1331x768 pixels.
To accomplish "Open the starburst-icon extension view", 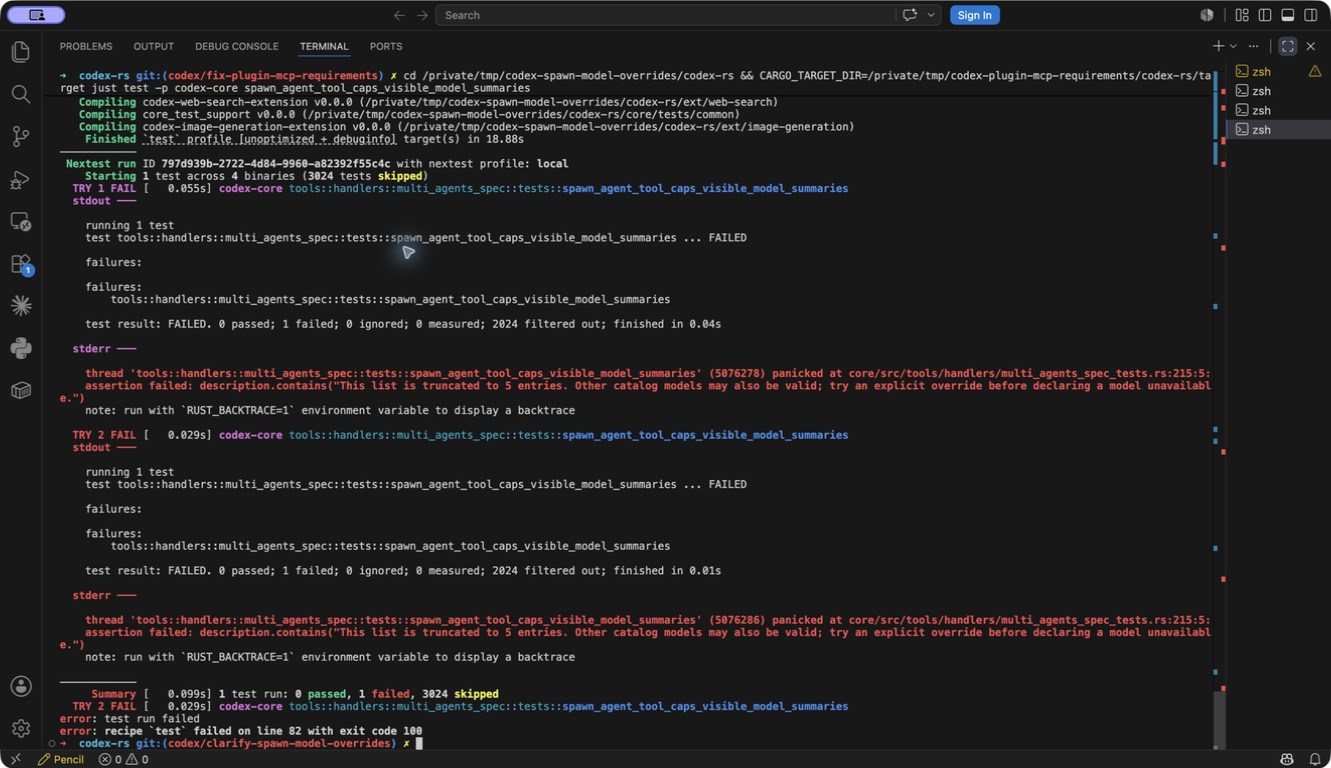I will (20, 306).
